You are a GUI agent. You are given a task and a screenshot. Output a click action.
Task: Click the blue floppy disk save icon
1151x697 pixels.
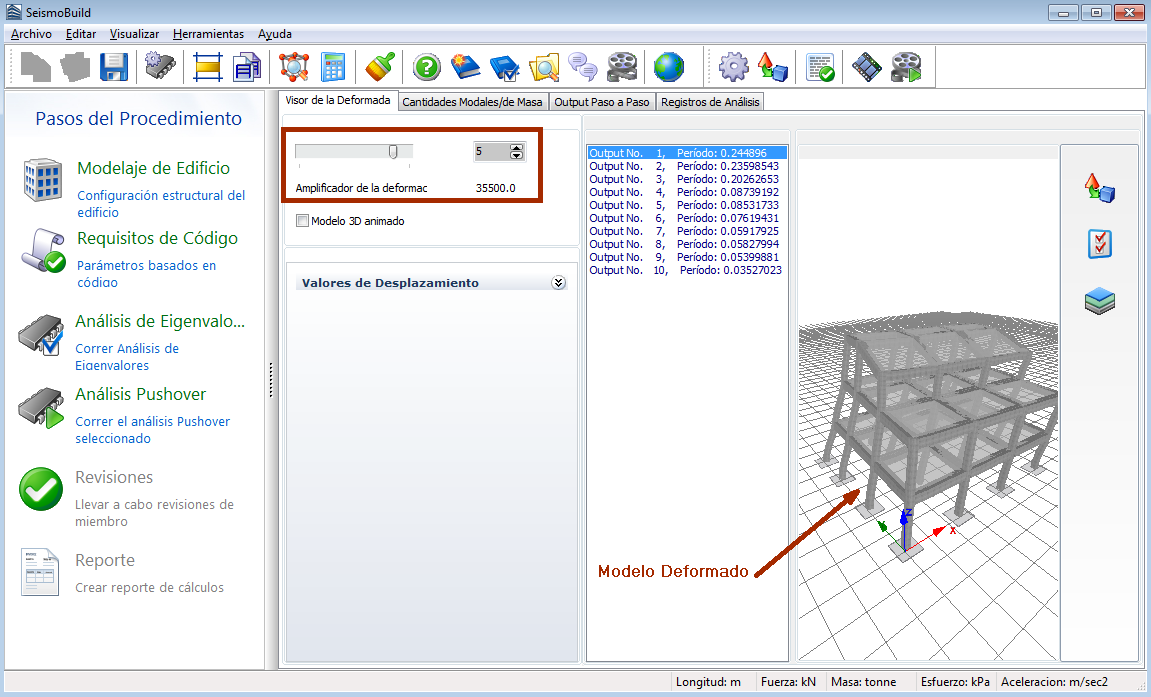[114, 67]
